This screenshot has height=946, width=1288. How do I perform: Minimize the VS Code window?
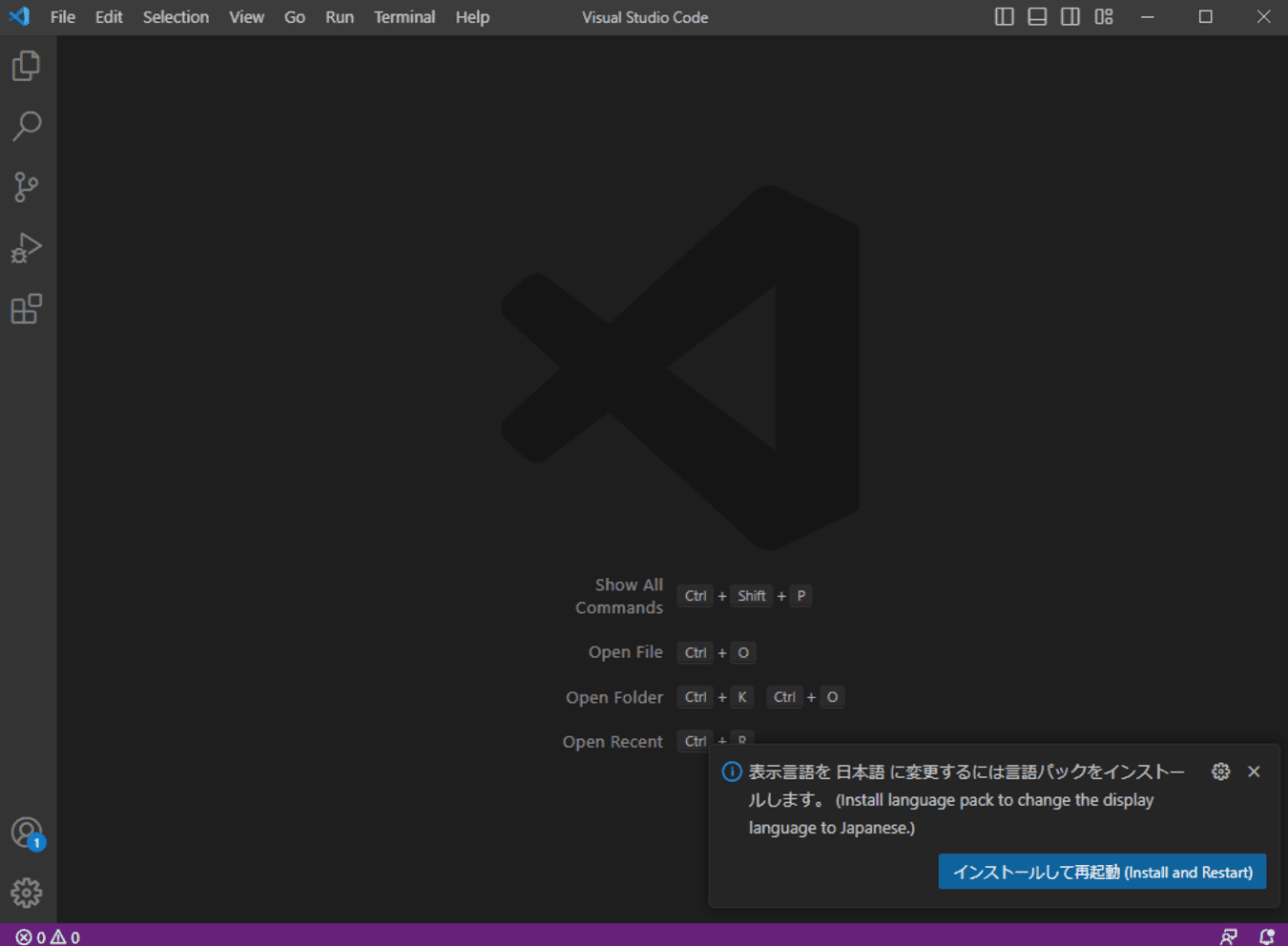[x=1148, y=16]
